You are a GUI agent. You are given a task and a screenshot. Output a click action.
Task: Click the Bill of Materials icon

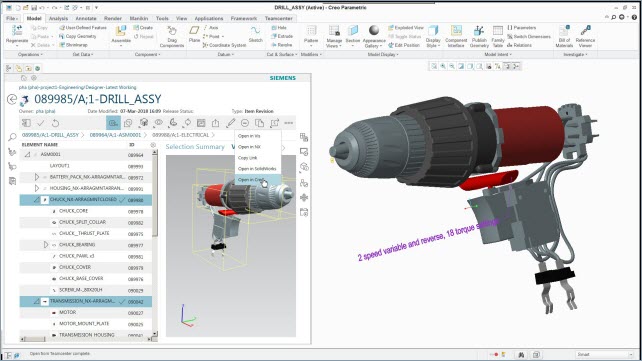564,30
